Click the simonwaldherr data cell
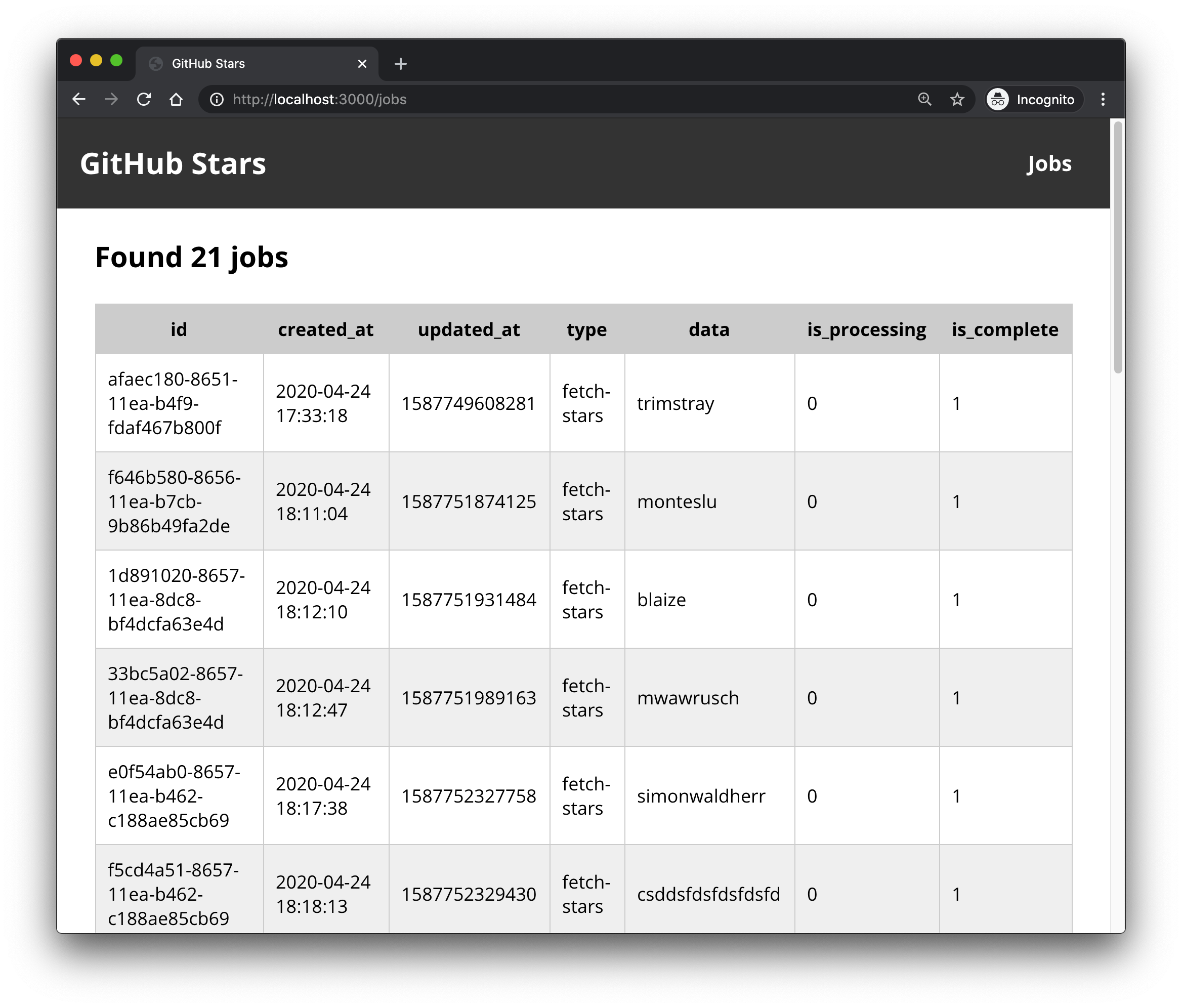The image size is (1182, 1008). pos(700,796)
